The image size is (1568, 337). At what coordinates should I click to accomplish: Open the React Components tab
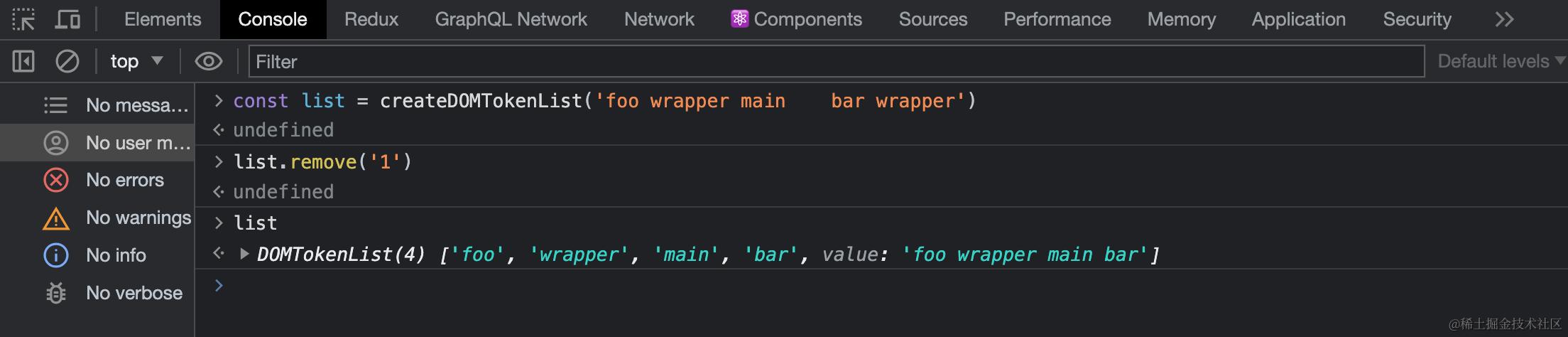[797, 19]
